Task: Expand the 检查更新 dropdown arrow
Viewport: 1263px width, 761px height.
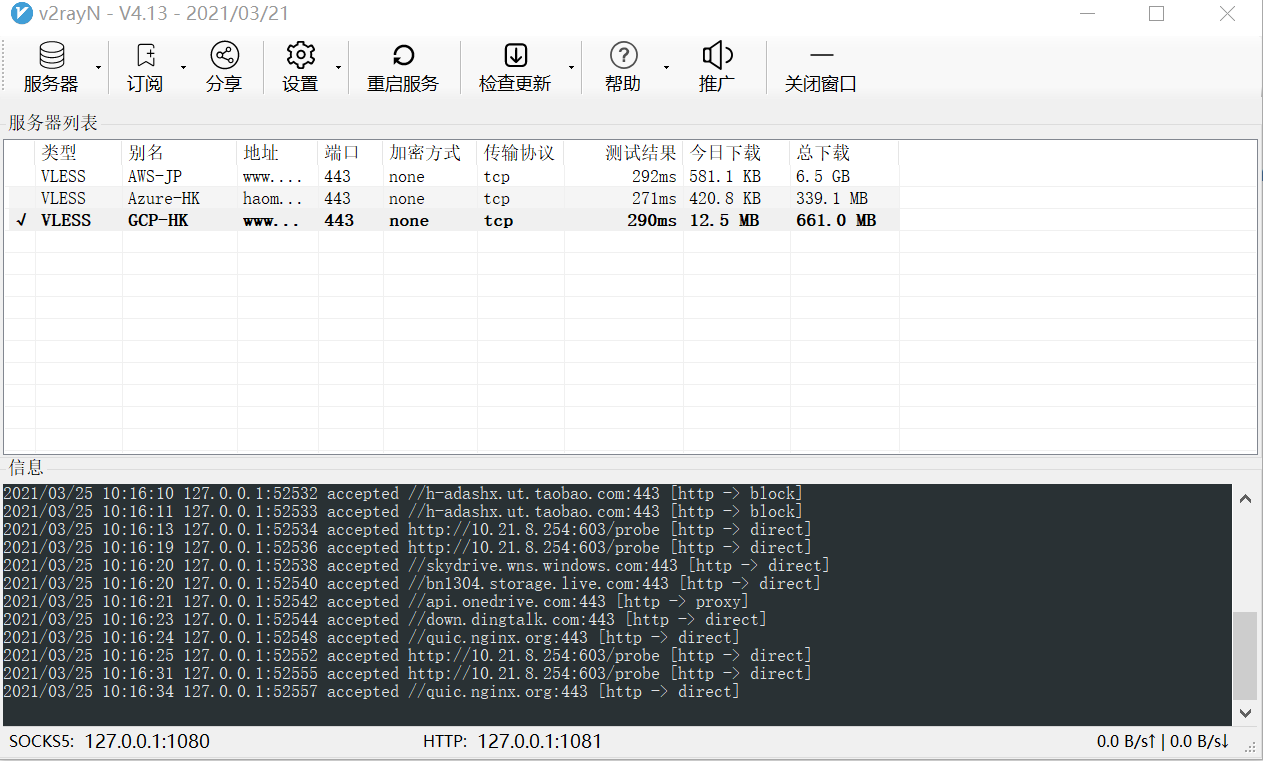Action: coord(571,67)
